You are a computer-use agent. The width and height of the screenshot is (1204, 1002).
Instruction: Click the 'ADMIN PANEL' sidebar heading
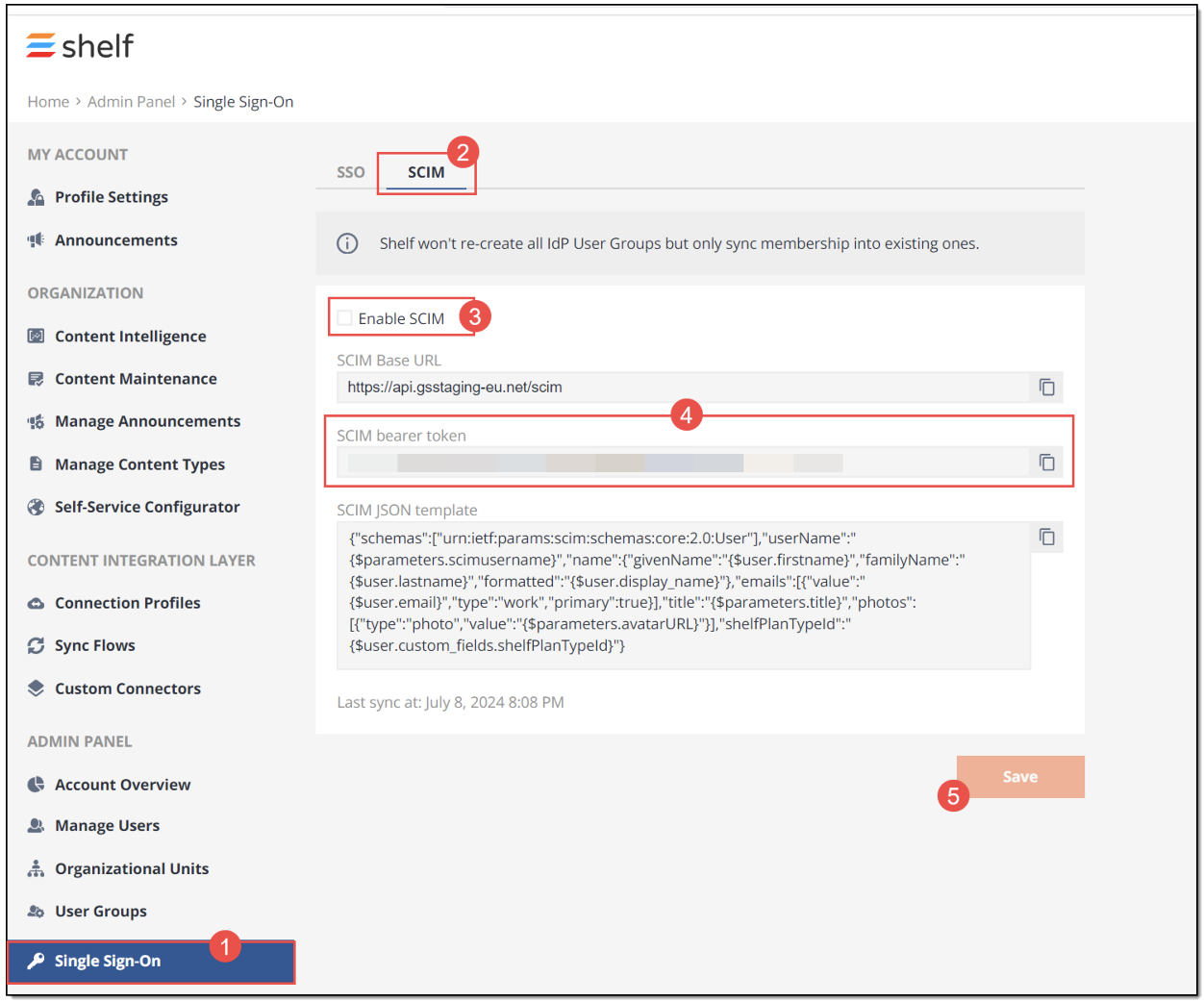(80, 741)
